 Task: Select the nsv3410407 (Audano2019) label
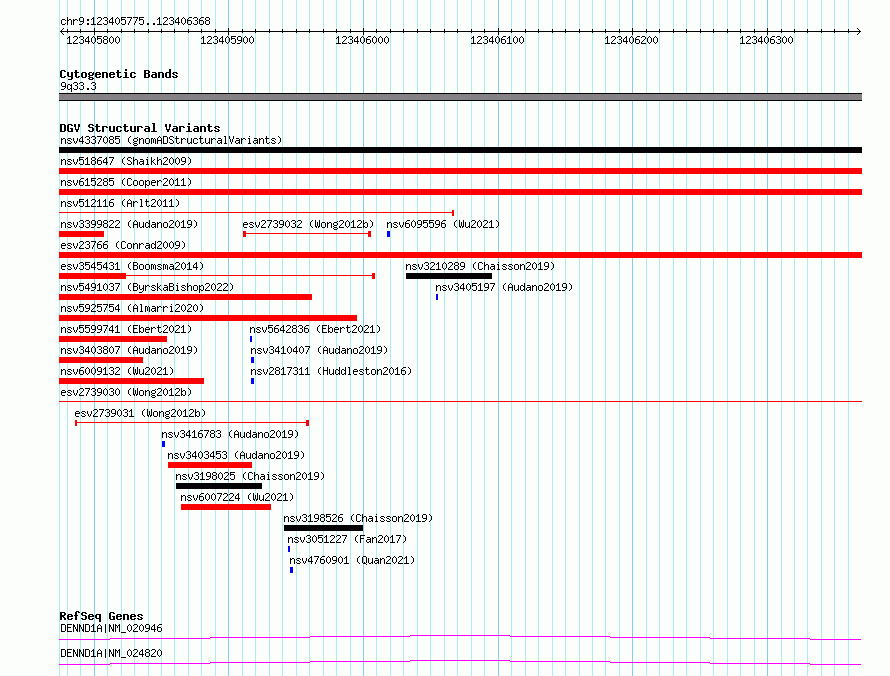tap(319, 350)
